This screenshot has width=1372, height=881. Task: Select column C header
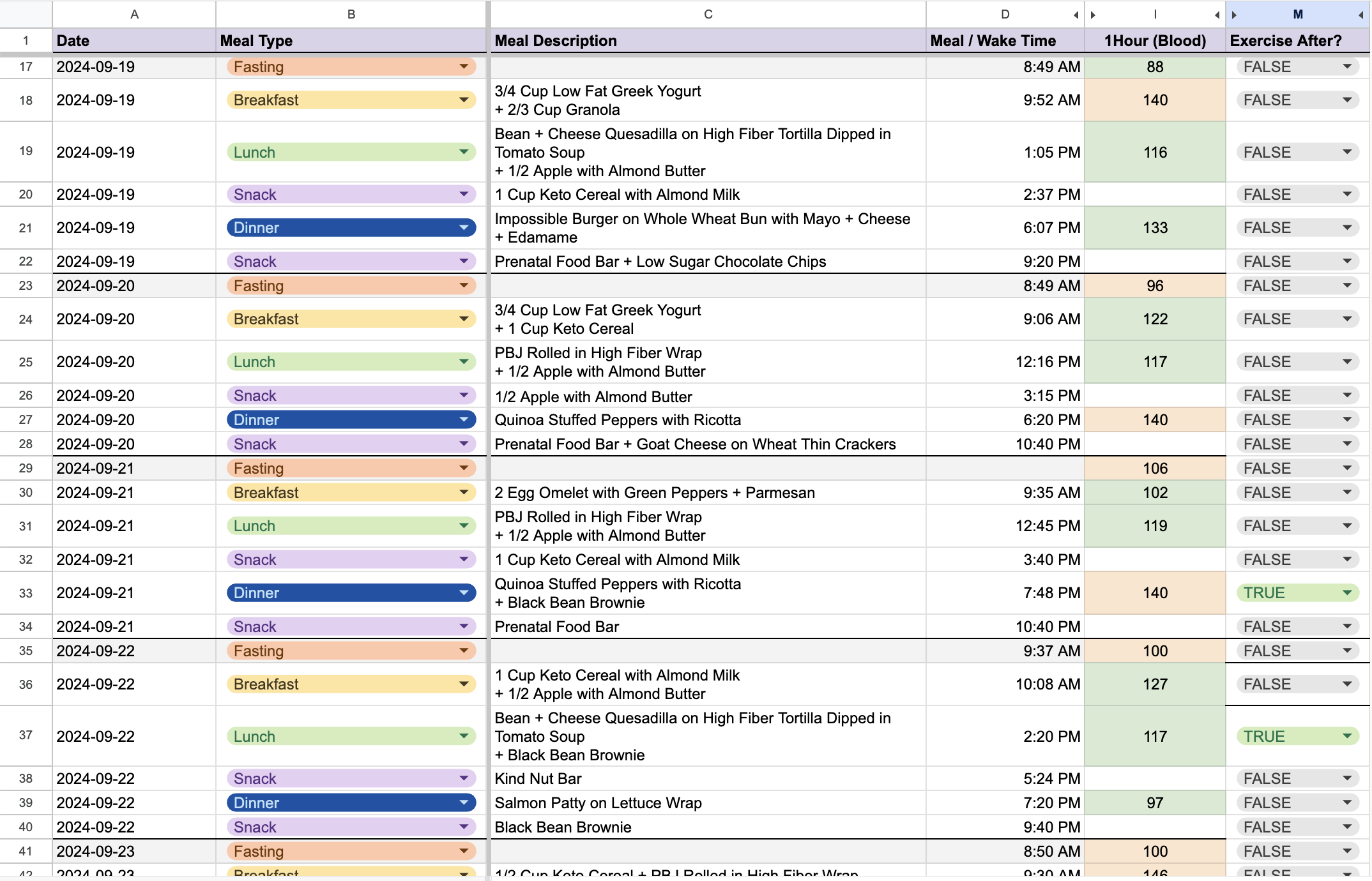[x=708, y=14]
